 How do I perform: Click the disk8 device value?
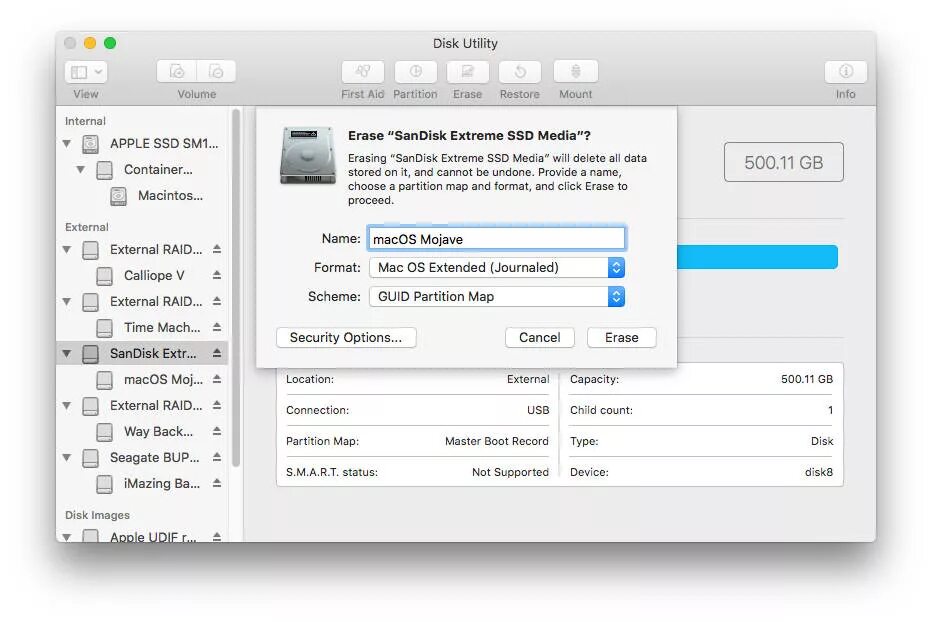point(818,472)
